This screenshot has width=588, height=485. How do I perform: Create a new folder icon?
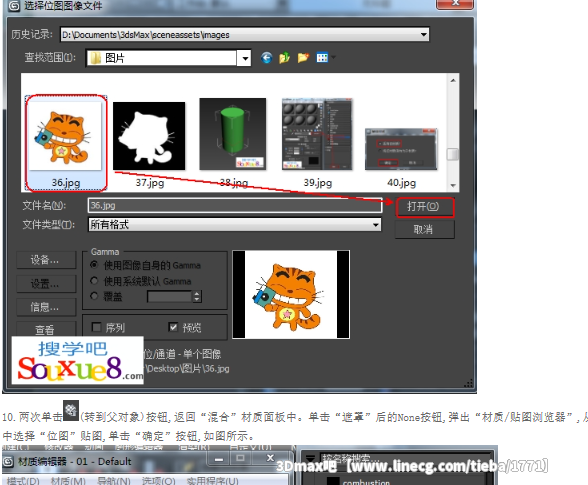tap(303, 58)
